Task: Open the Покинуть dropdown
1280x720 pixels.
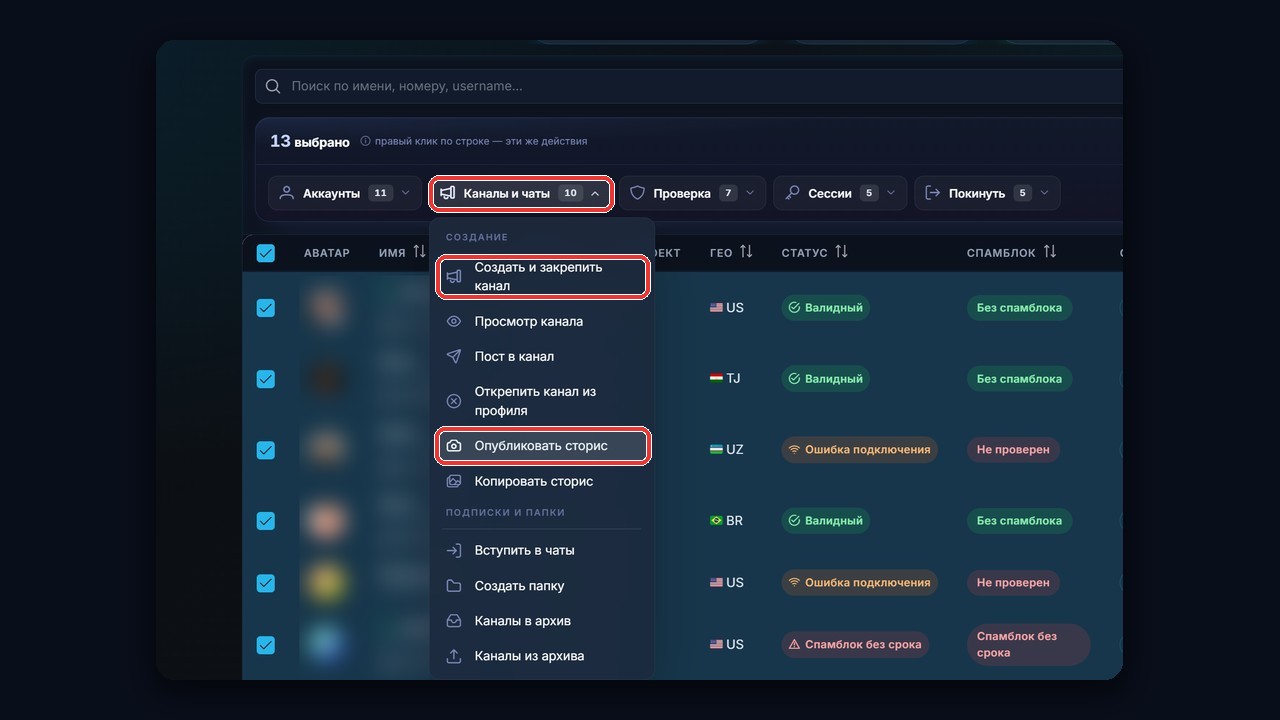Action: pos(987,193)
